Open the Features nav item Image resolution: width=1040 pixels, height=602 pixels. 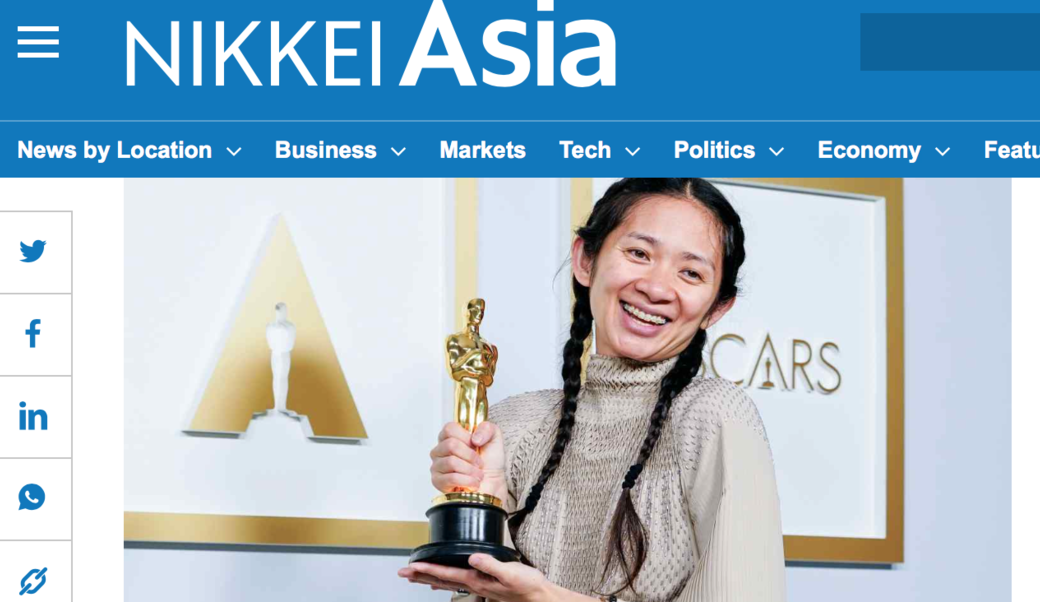[x=1011, y=150]
